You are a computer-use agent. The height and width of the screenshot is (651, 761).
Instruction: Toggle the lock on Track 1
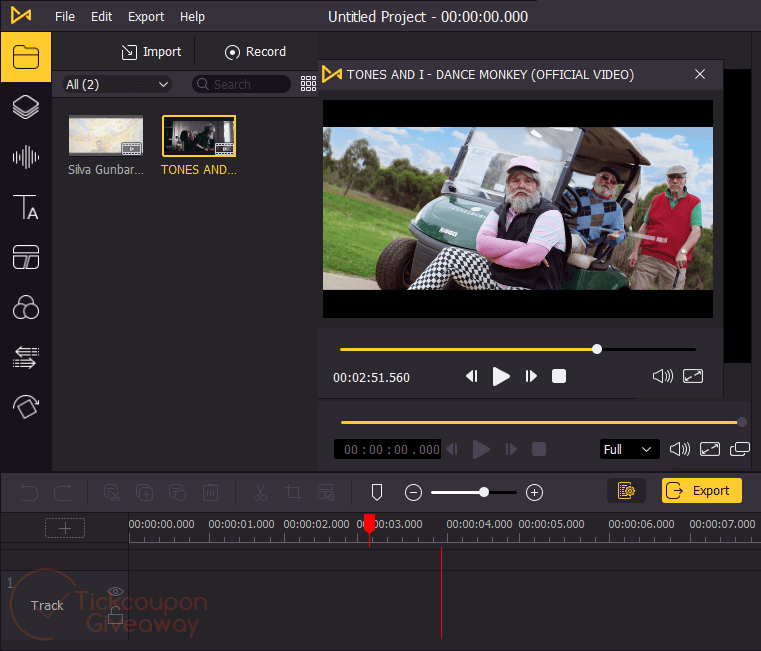[115, 617]
